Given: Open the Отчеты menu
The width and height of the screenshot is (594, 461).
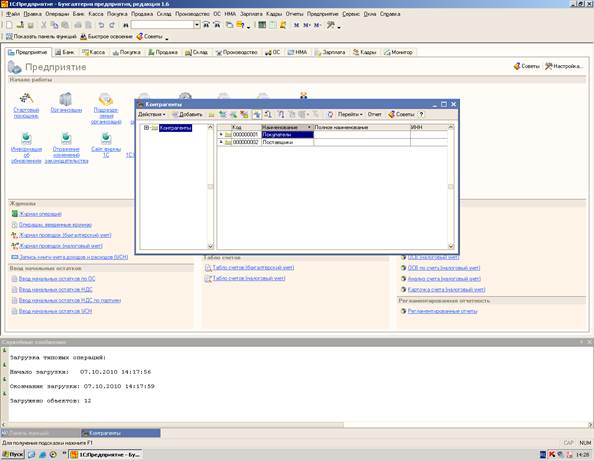Looking at the screenshot, I should click(294, 14).
